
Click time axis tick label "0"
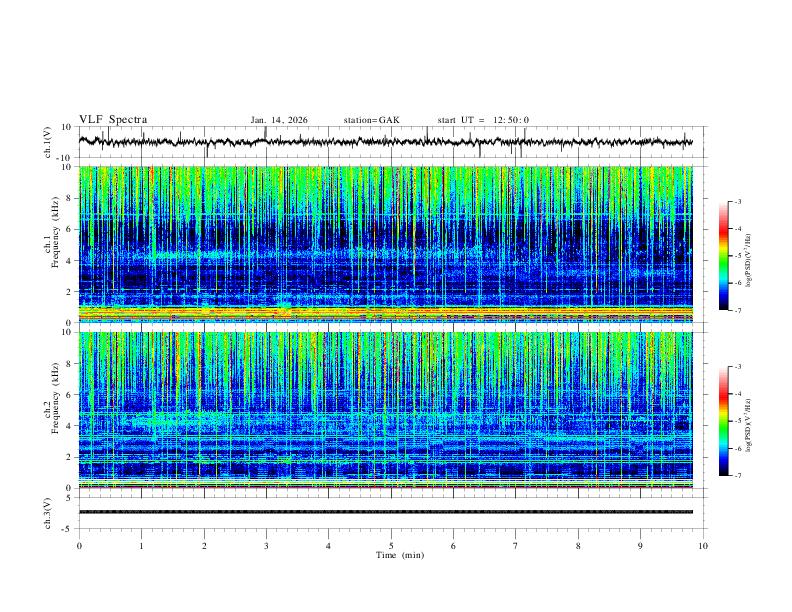79,546
